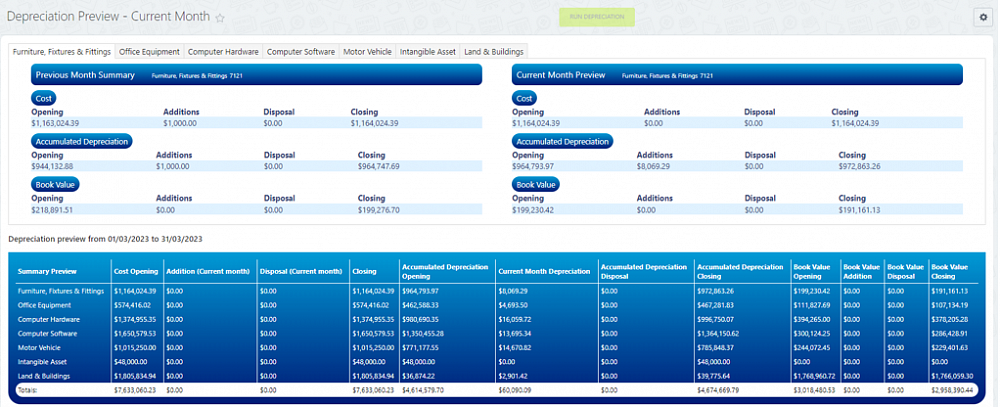Select Cost label under Previous Month Summary

45,98
